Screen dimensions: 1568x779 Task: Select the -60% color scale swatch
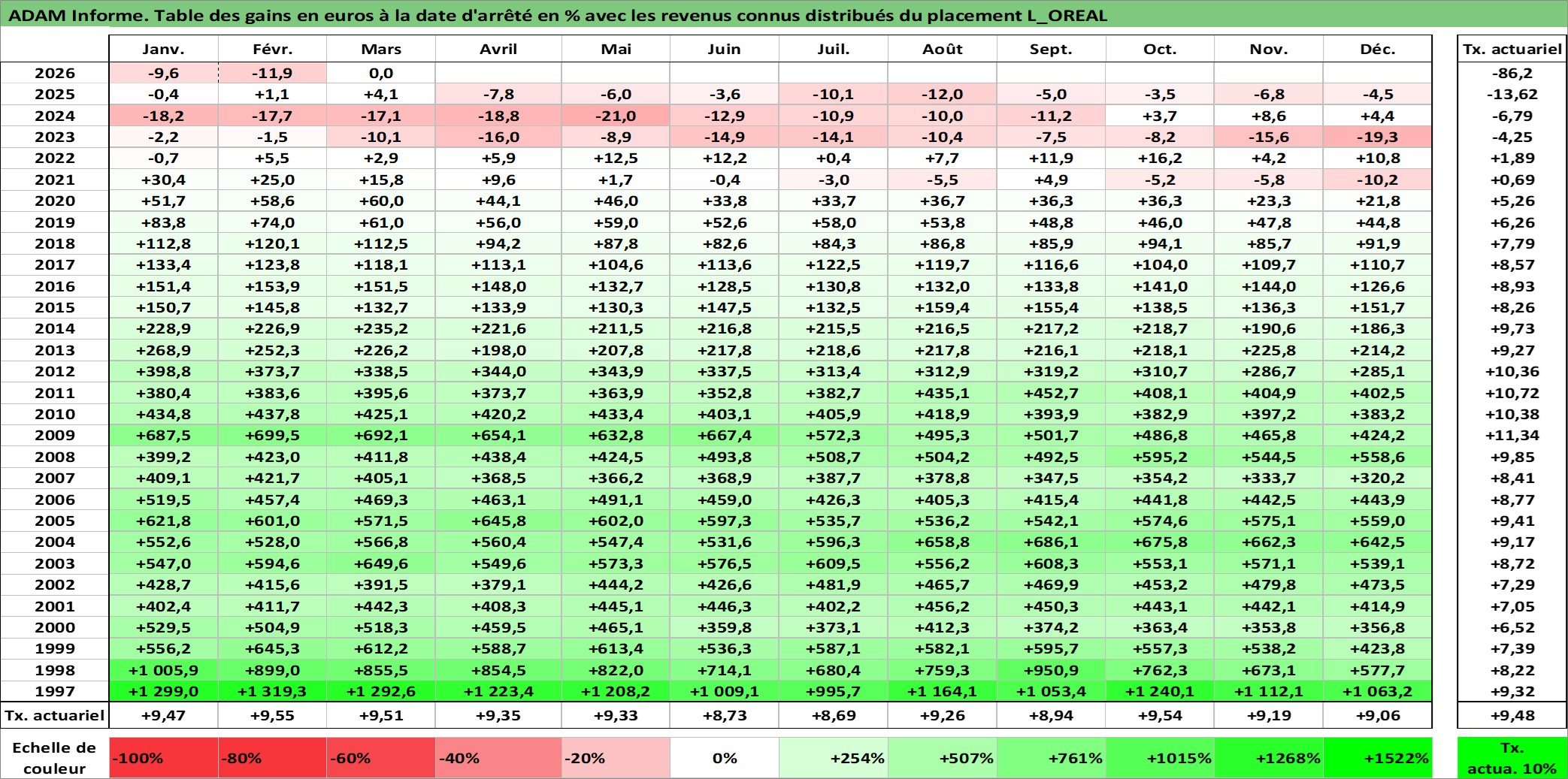381,757
